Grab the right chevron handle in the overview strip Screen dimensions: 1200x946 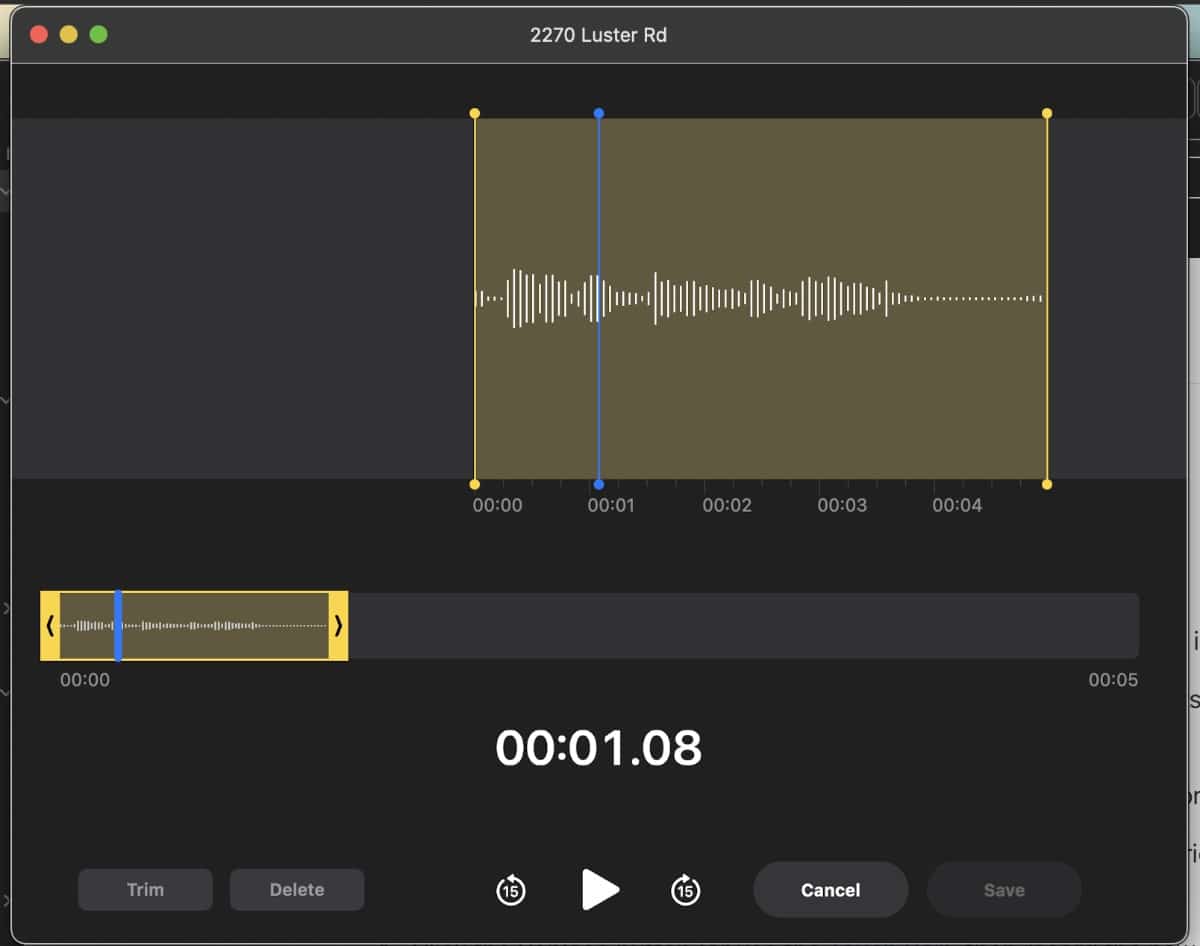[x=338, y=626]
